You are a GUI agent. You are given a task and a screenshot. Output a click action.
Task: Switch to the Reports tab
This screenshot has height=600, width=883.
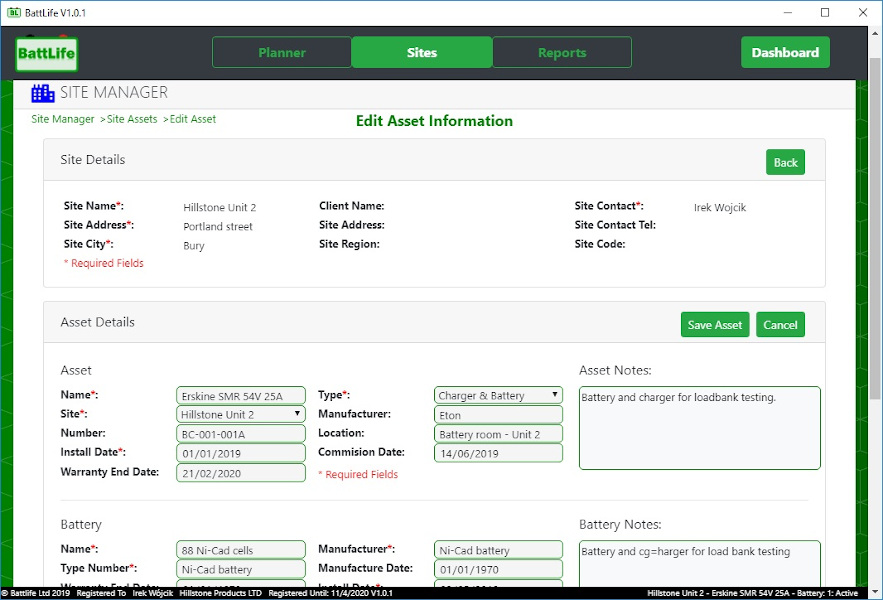562,52
